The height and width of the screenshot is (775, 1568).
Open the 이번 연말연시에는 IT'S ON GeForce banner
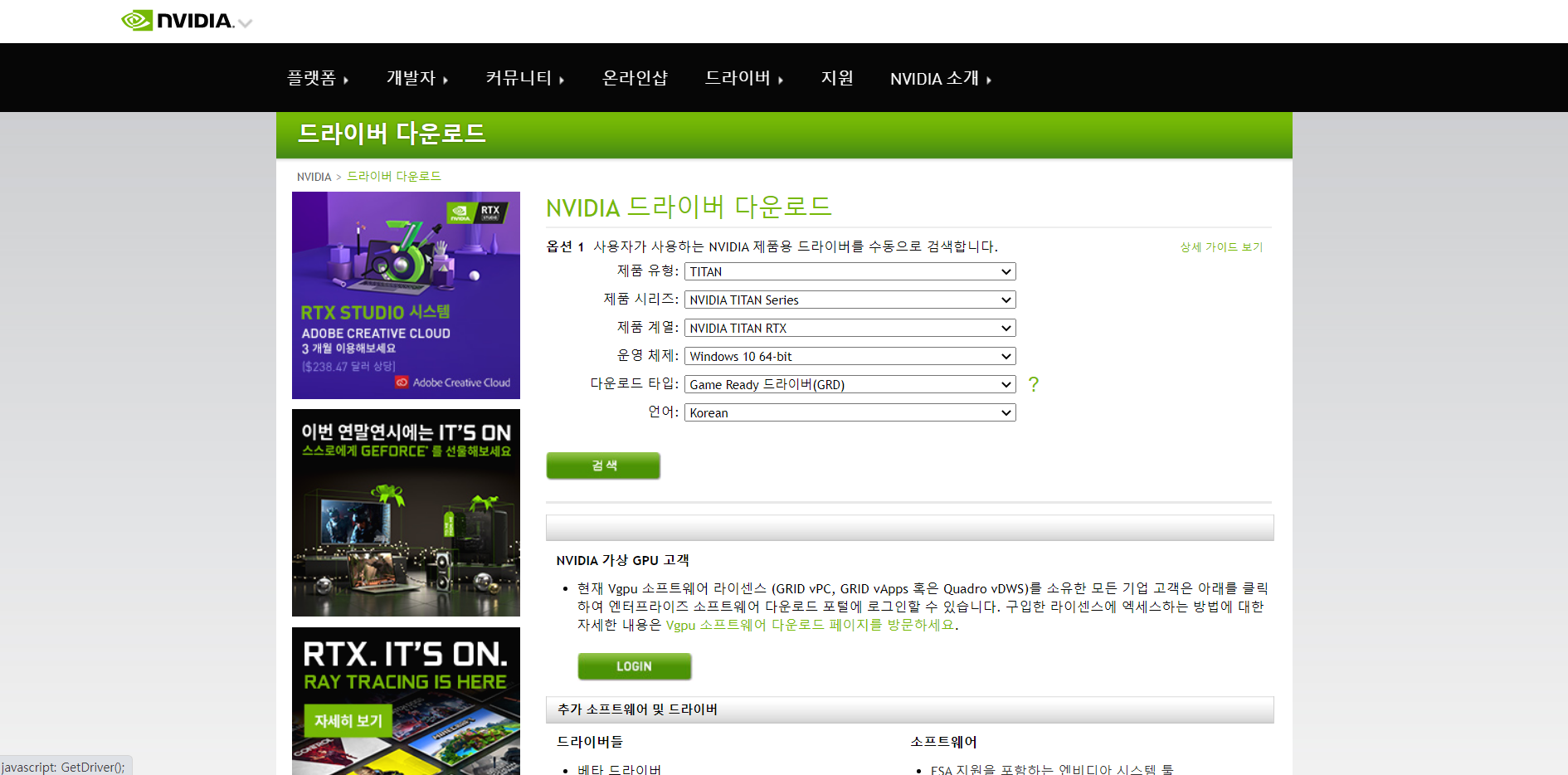pos(406,513)
